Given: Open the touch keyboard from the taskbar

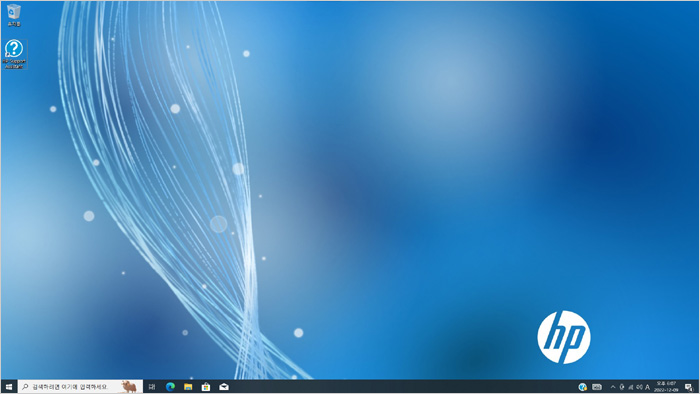Looking at the screenshot, I should (597, 387).
